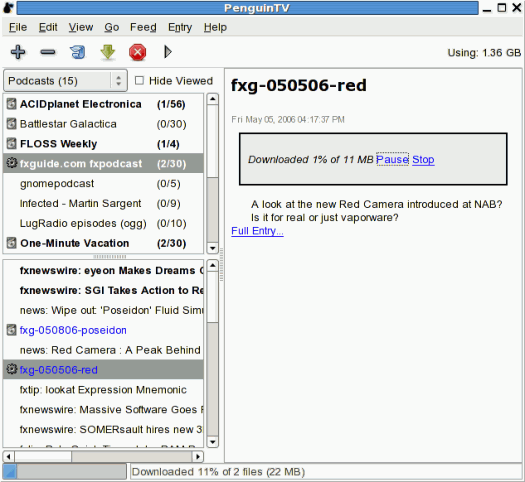Screen dimensions: 525x482
Task: Click the 'Downloaded 11% of 2 files' status text
Action: click(x=218, y=472)
